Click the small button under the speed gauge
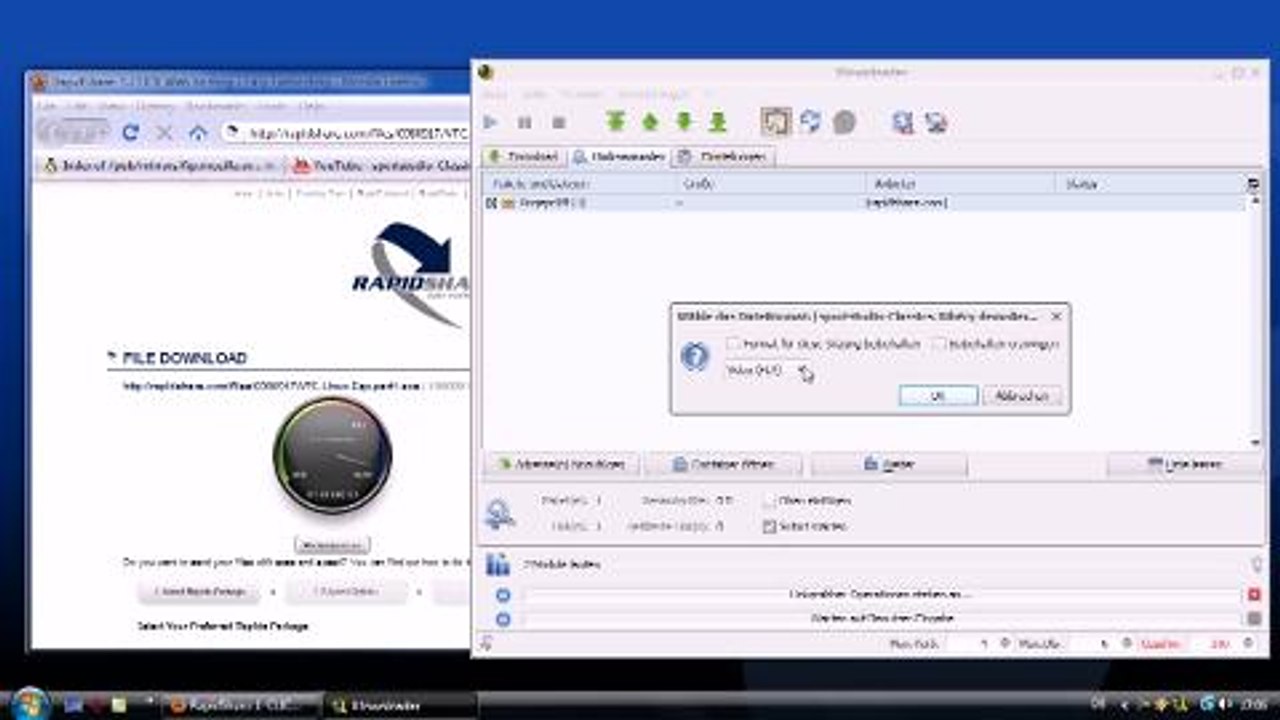Viewport: 1280px width, 720px height. (x=332, y=545)
